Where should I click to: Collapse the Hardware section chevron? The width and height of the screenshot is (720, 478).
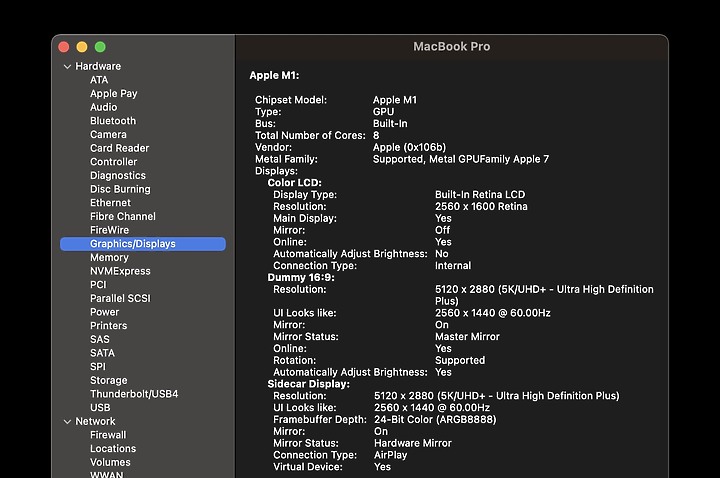pos(68,67)
